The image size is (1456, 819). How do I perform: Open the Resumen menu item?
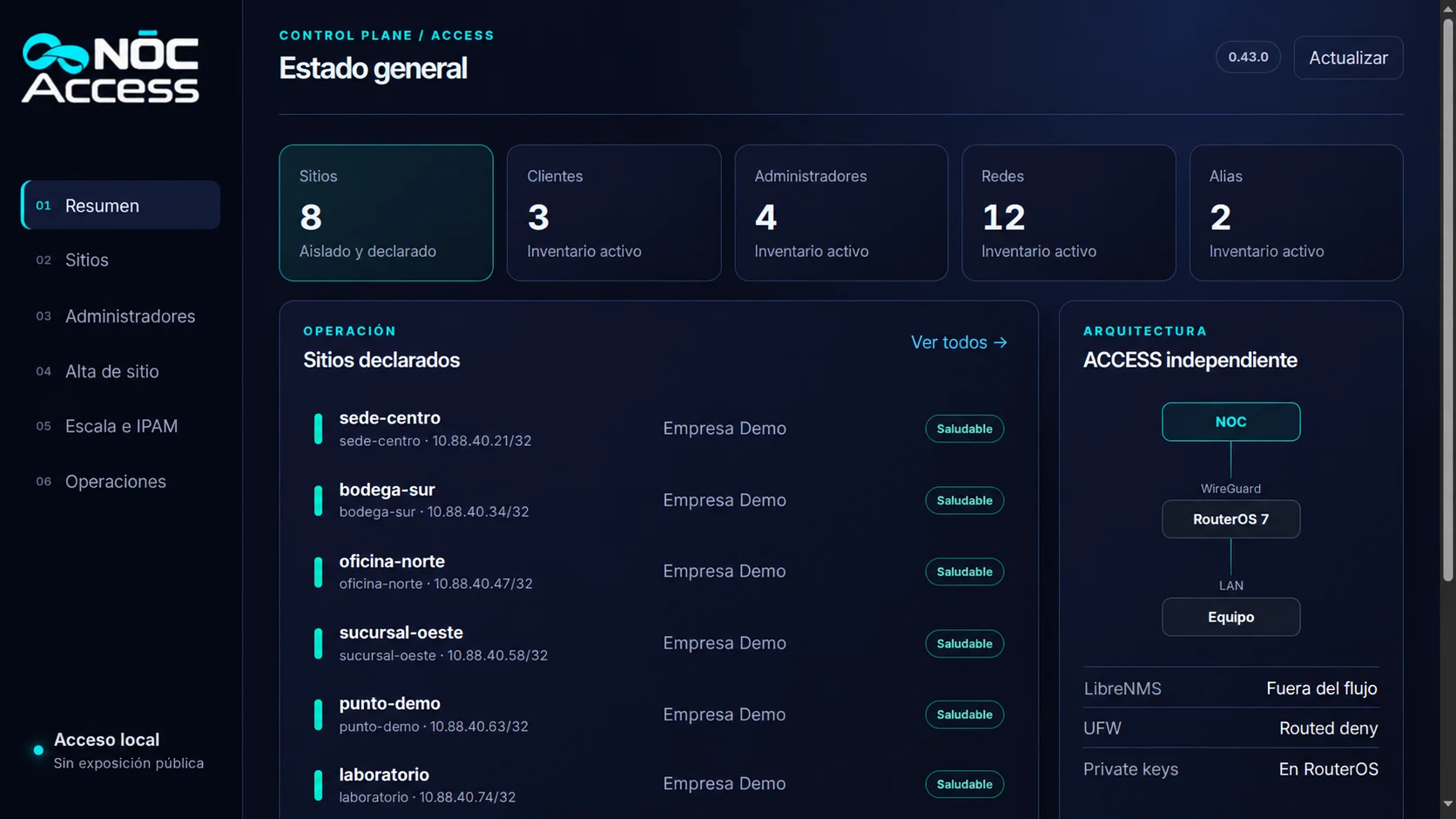pos(120,205)
